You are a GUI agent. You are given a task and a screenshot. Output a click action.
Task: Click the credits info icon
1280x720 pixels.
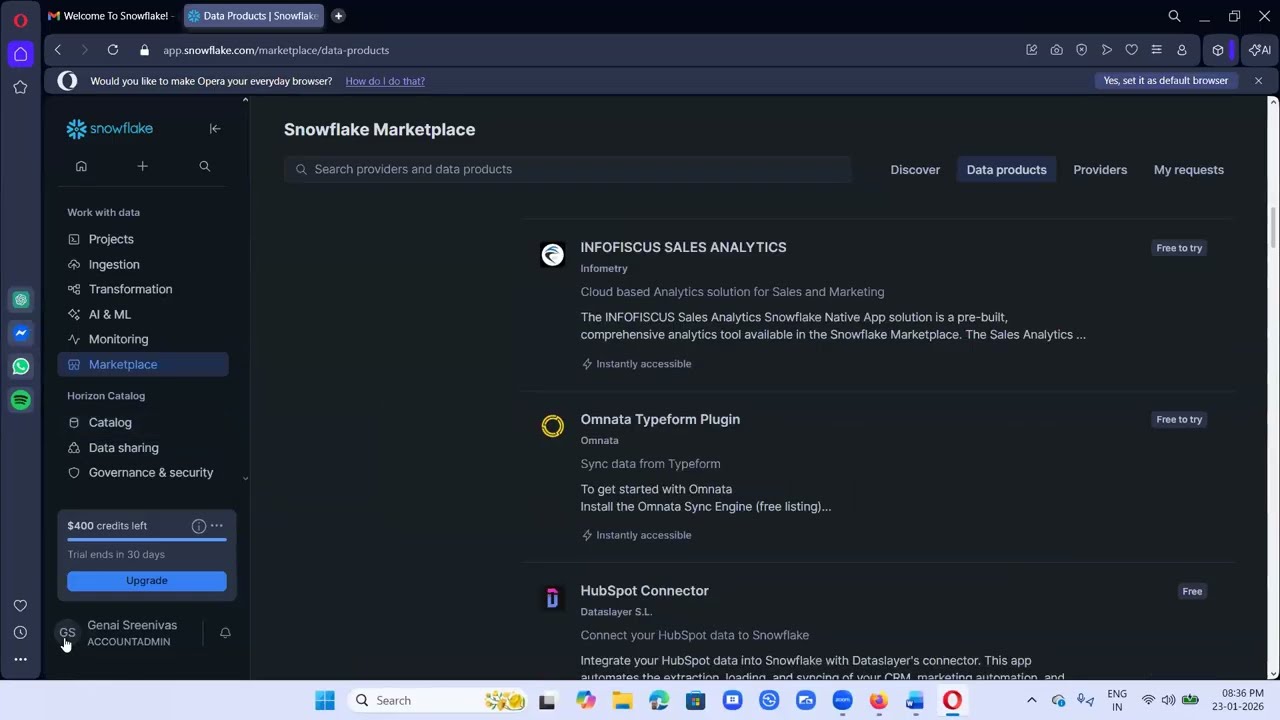click(x=198, y=526)
